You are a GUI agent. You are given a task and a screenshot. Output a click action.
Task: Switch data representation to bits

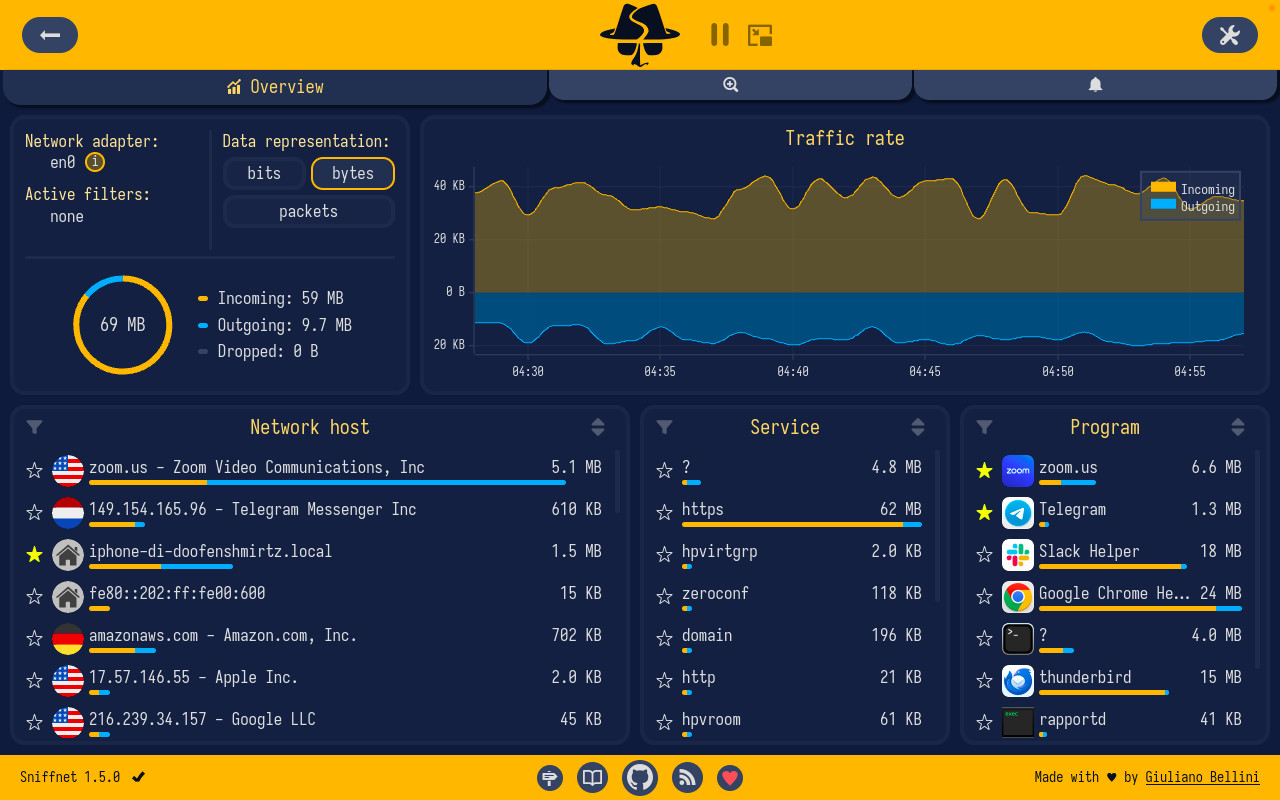[x=264, y=173]
